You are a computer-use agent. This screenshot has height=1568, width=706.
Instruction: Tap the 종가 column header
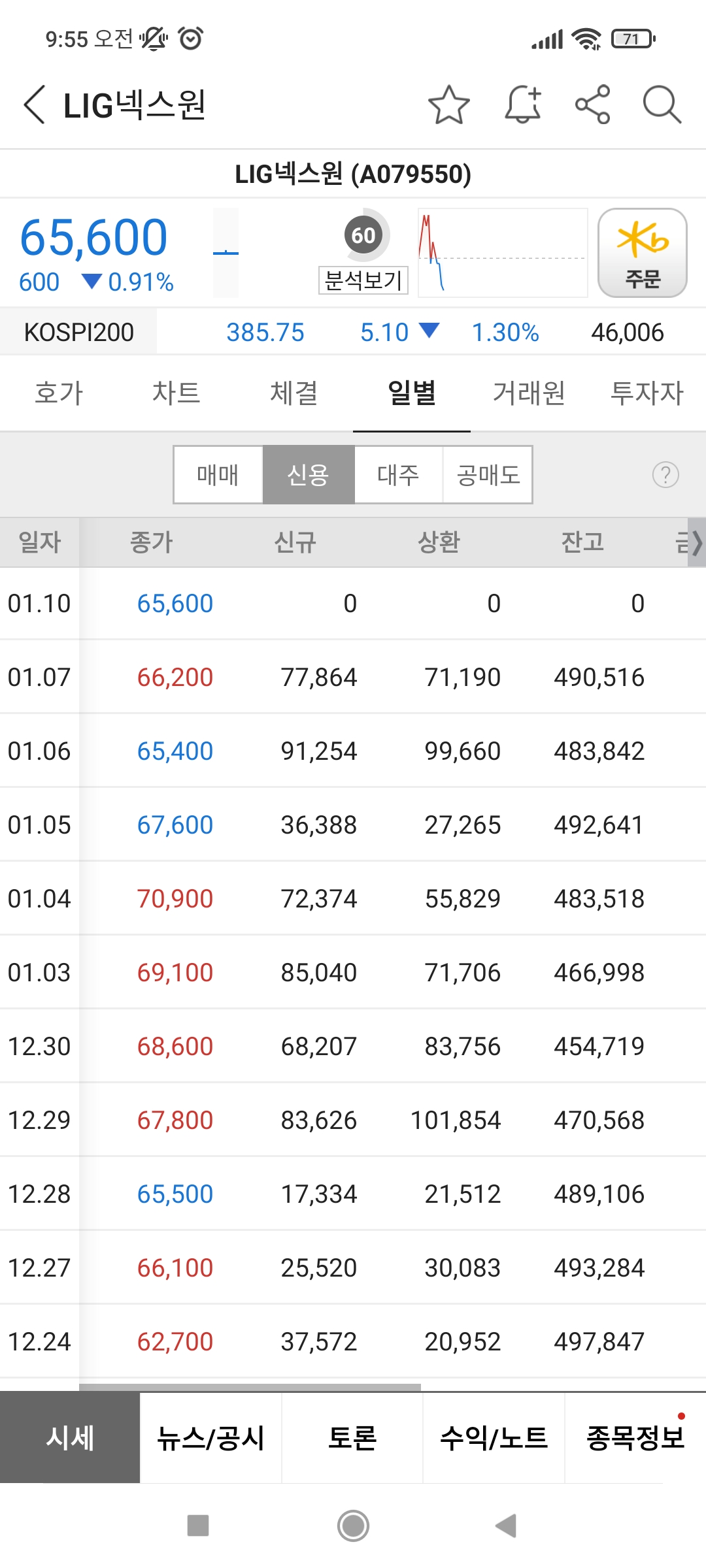pos(152,542)
